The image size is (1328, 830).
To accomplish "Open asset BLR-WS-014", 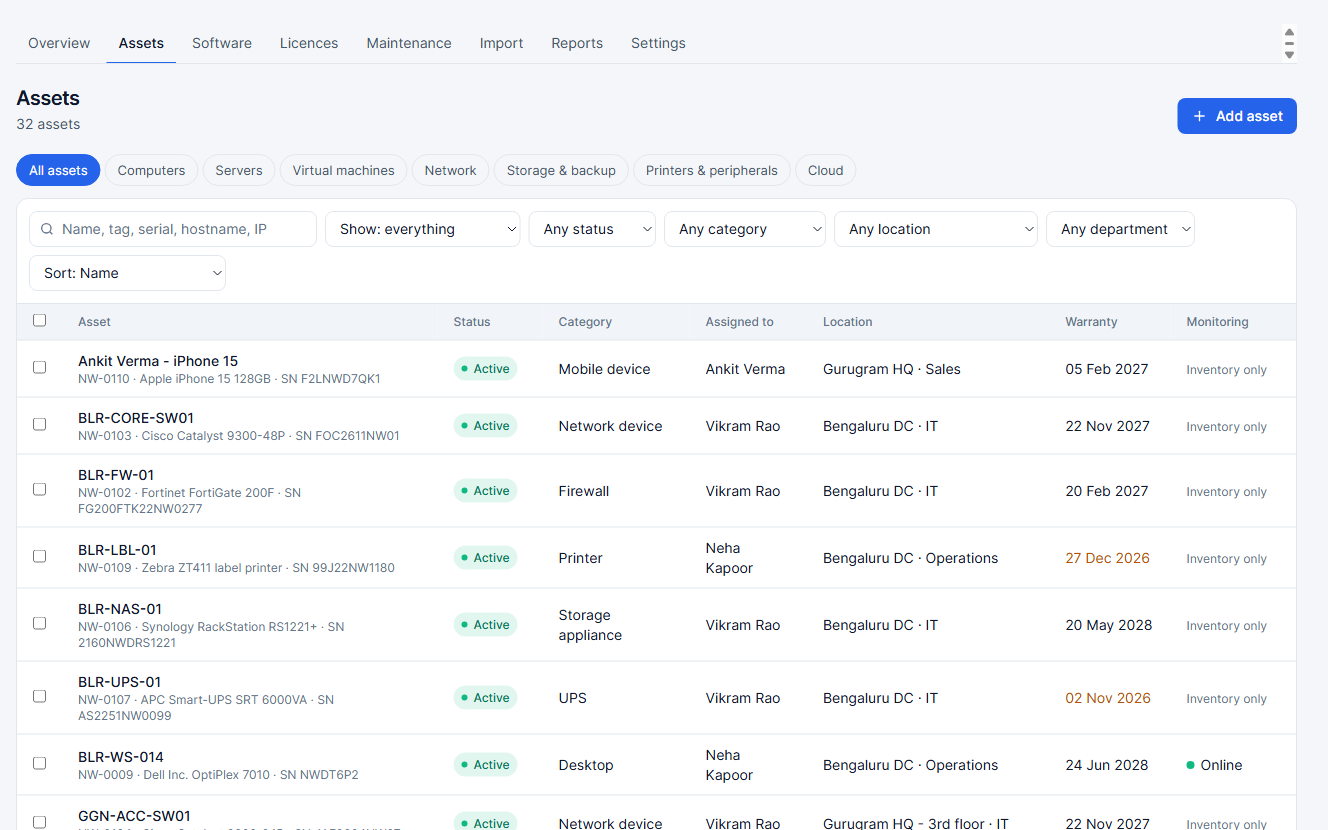I will [121, 757].
